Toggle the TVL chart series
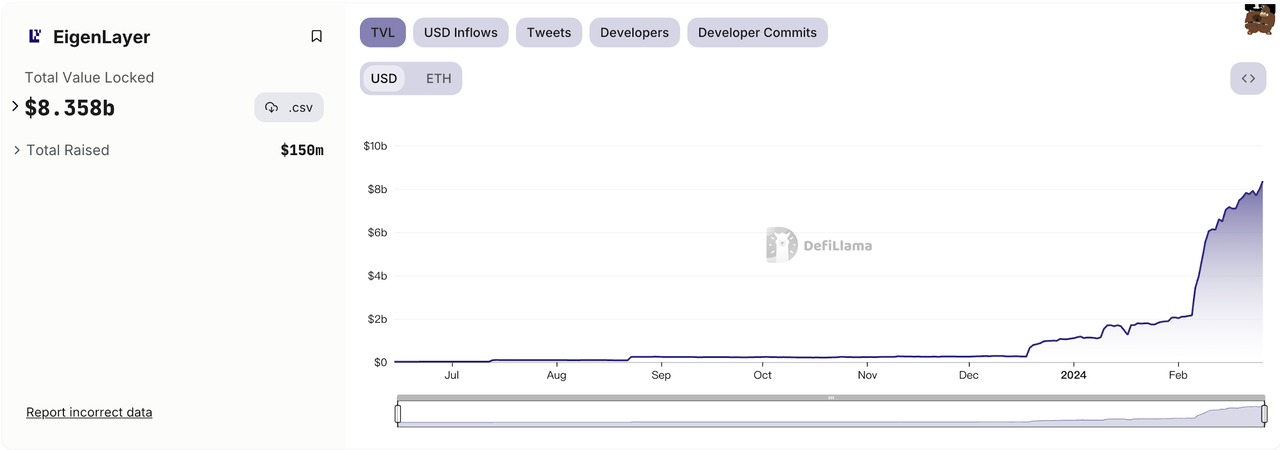Image resolution: width=1280 pixels, height=450 pixels. pos(383,32)
